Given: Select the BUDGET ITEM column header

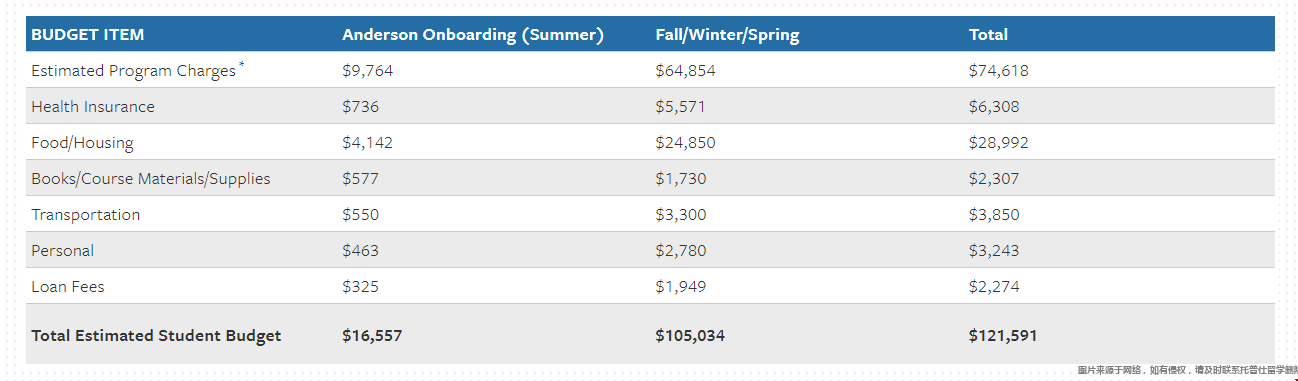Looking at the screenshot, I should (88, 34).
